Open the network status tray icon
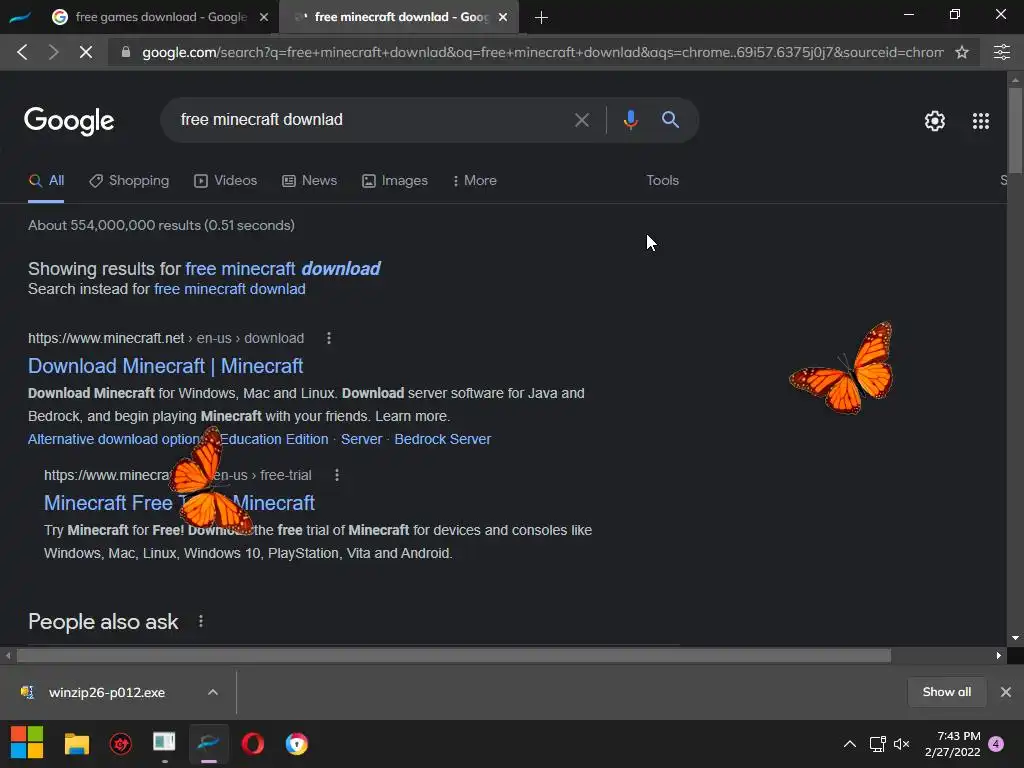Image resolution: width=1024 pixels, height=768 pixels. (877, 744)
